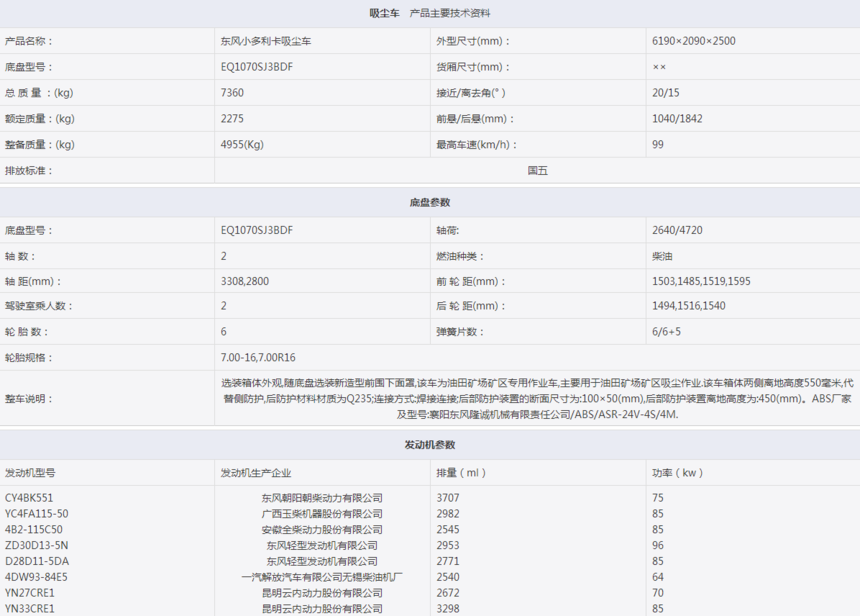This screenshot has width=860, height=616.
Task: Click displacement value '2672'
Action: click(x=448, y=593)
